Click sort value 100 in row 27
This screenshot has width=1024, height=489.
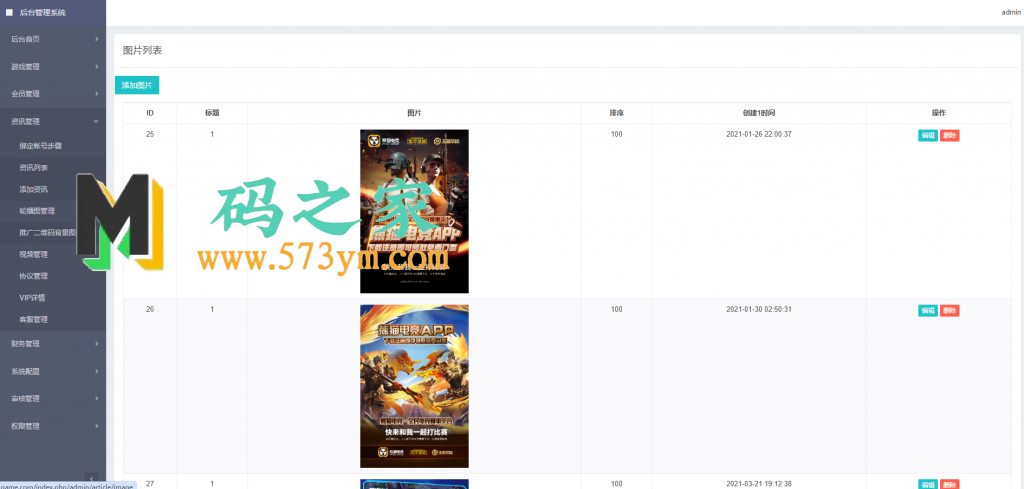(x=616, y=484)
